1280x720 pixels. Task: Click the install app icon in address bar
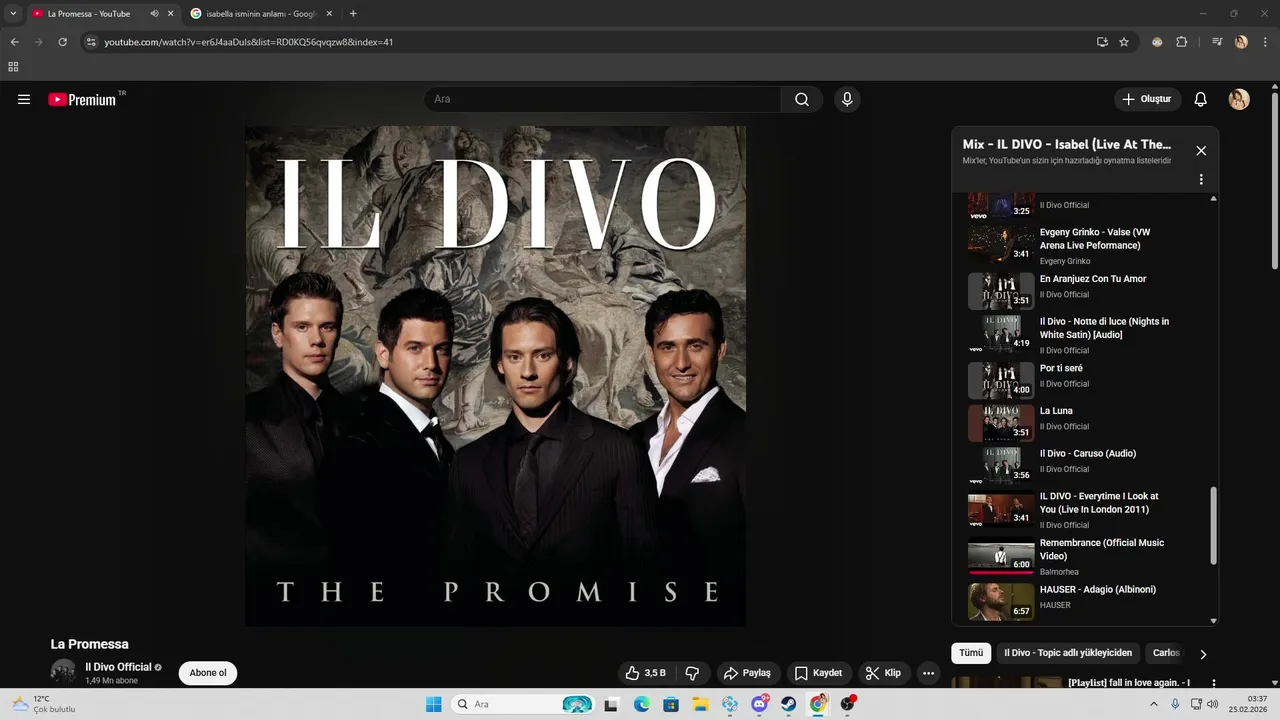(1102, 42)
